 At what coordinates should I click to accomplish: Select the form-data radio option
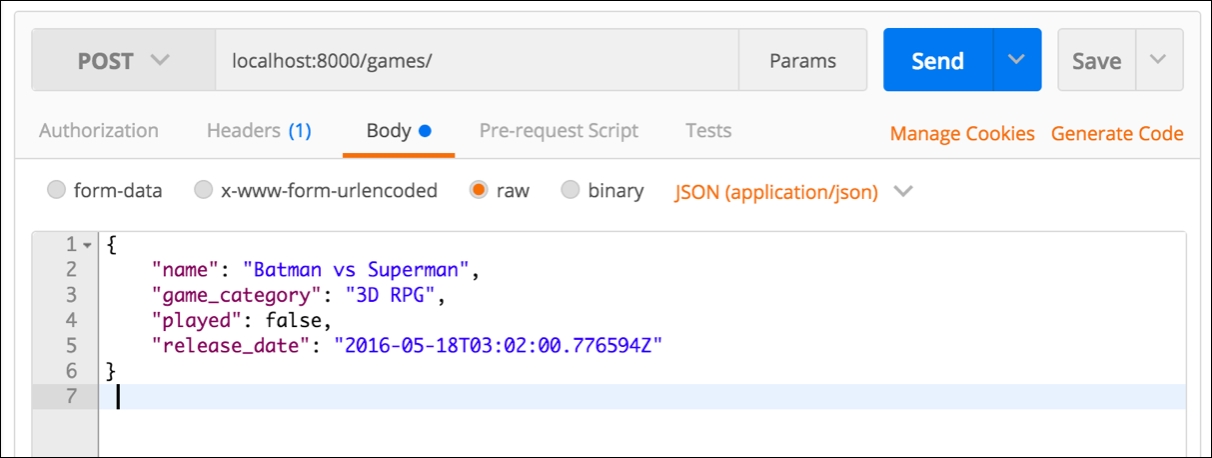(x=57, y=190)
